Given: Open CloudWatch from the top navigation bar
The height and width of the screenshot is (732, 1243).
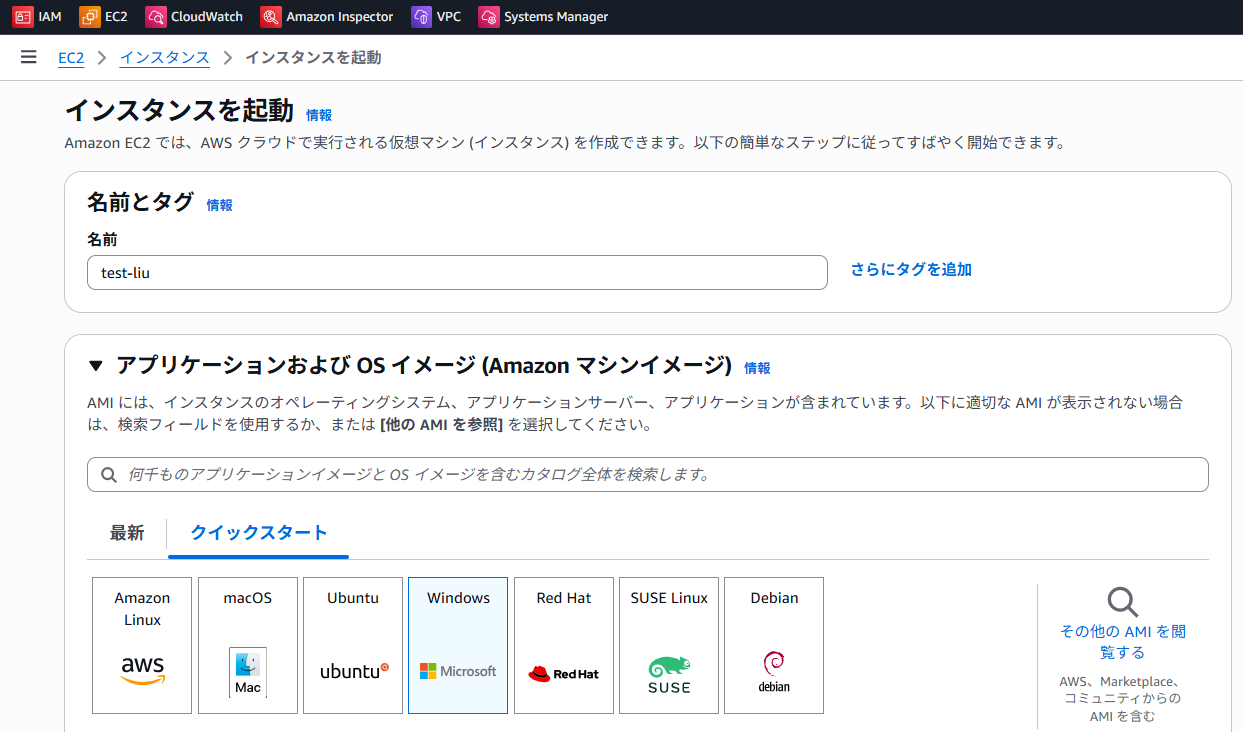Looking at the screenshot, I should point(194,16).
